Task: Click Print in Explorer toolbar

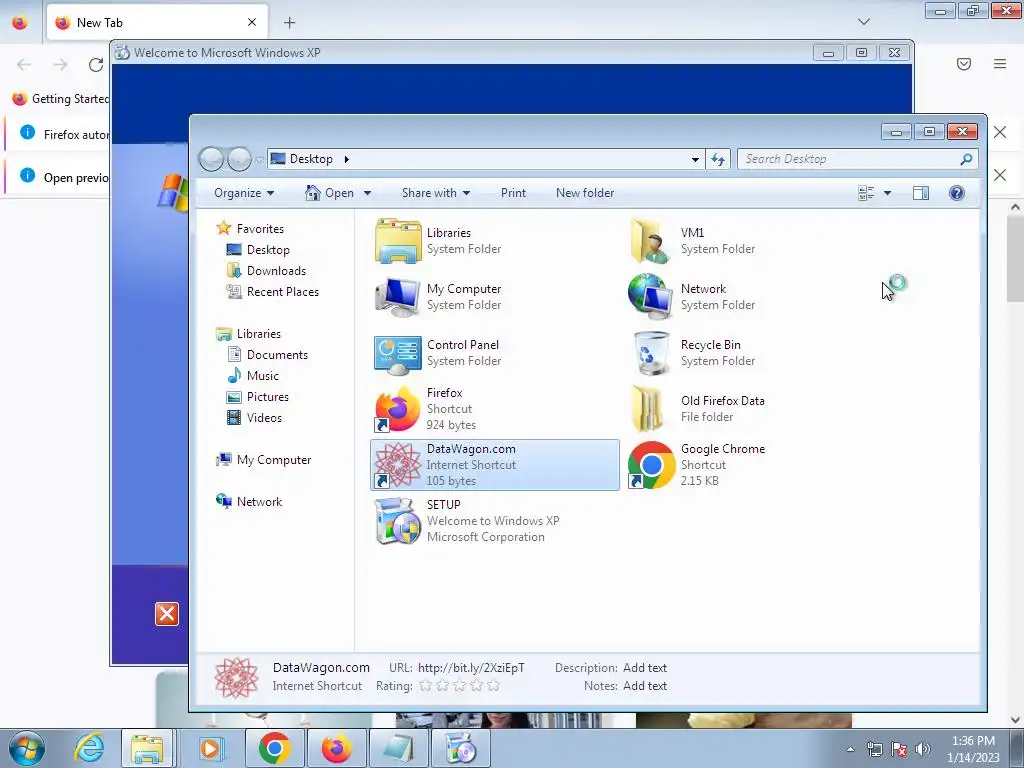Action: point(513,193)
